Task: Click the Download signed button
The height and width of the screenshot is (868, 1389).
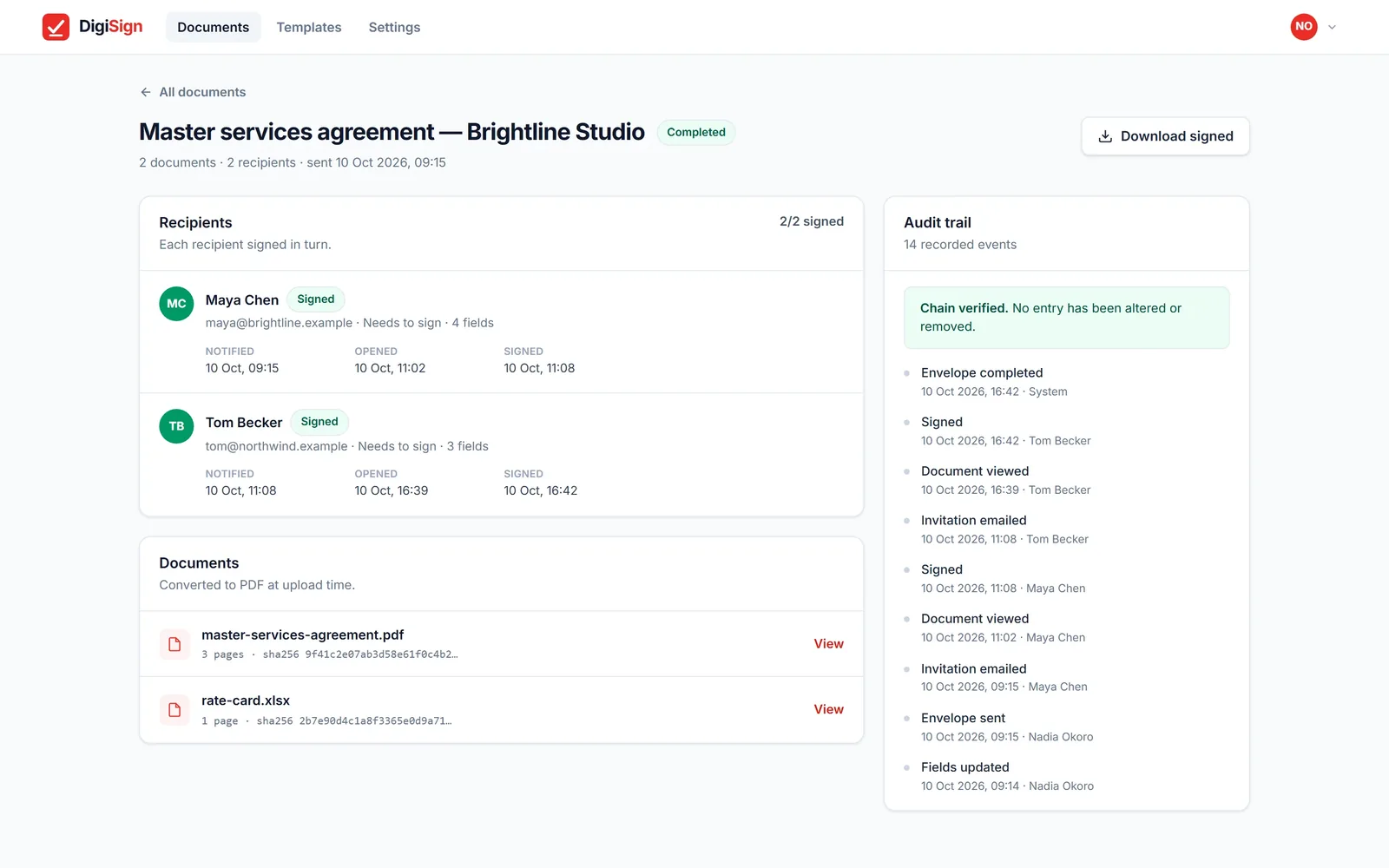Action: [1165, 136]
